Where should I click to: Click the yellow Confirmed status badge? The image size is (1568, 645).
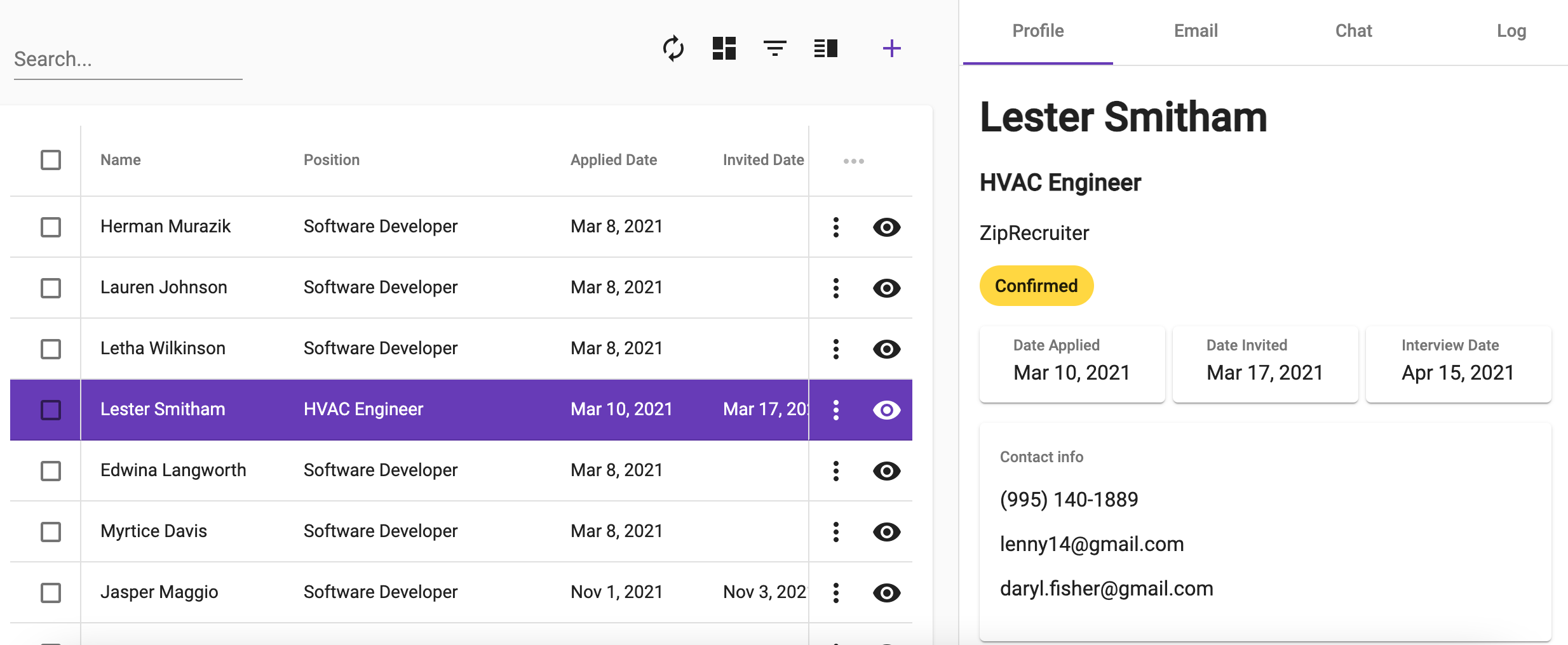(1036, 286)
